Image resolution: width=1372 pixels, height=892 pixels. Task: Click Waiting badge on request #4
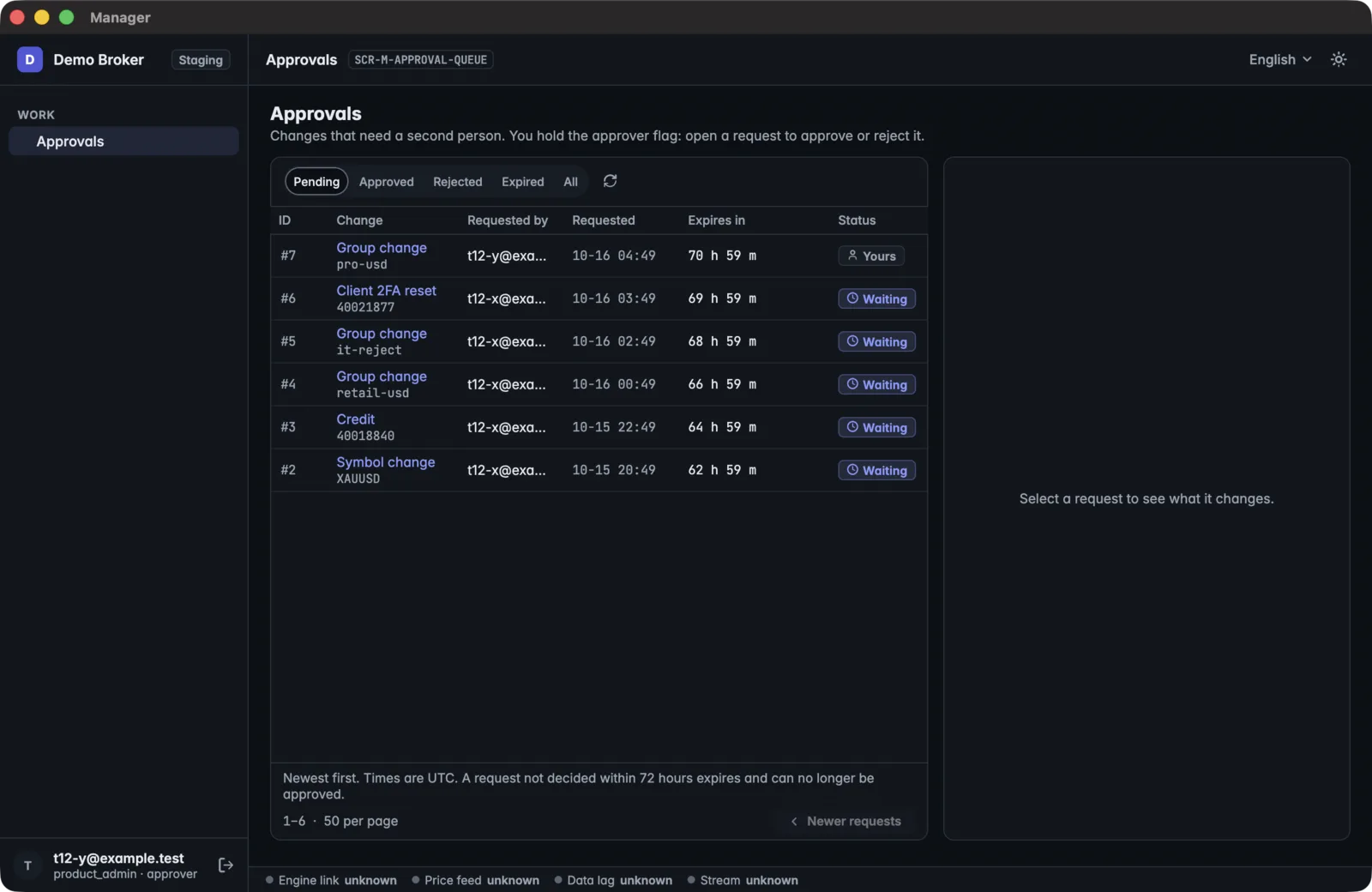pos(876,384)
